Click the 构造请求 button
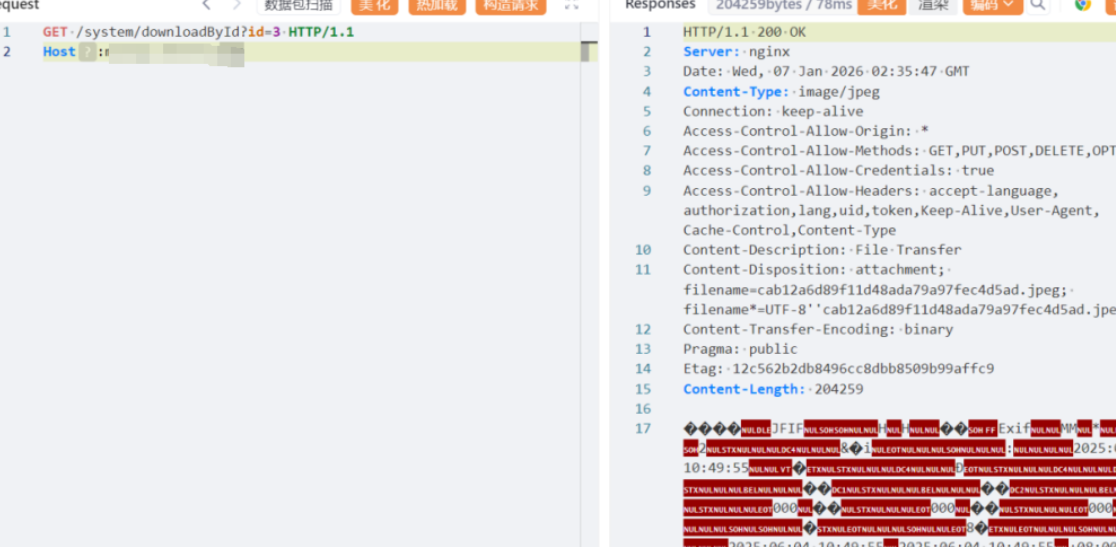The image size is (1116, 547). pos(510,5)
